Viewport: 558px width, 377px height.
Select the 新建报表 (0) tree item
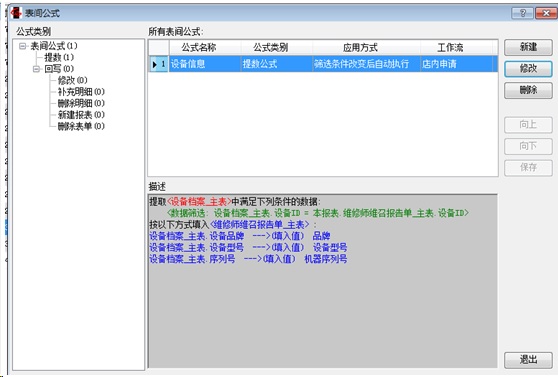click(x=81, y=115)
